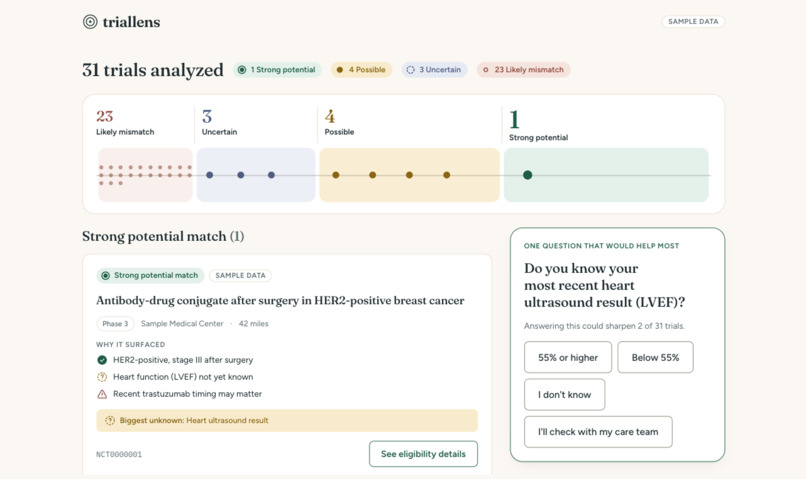
Task: Click the 31 trials analyzed heading
Action: (x=153, y=70)
